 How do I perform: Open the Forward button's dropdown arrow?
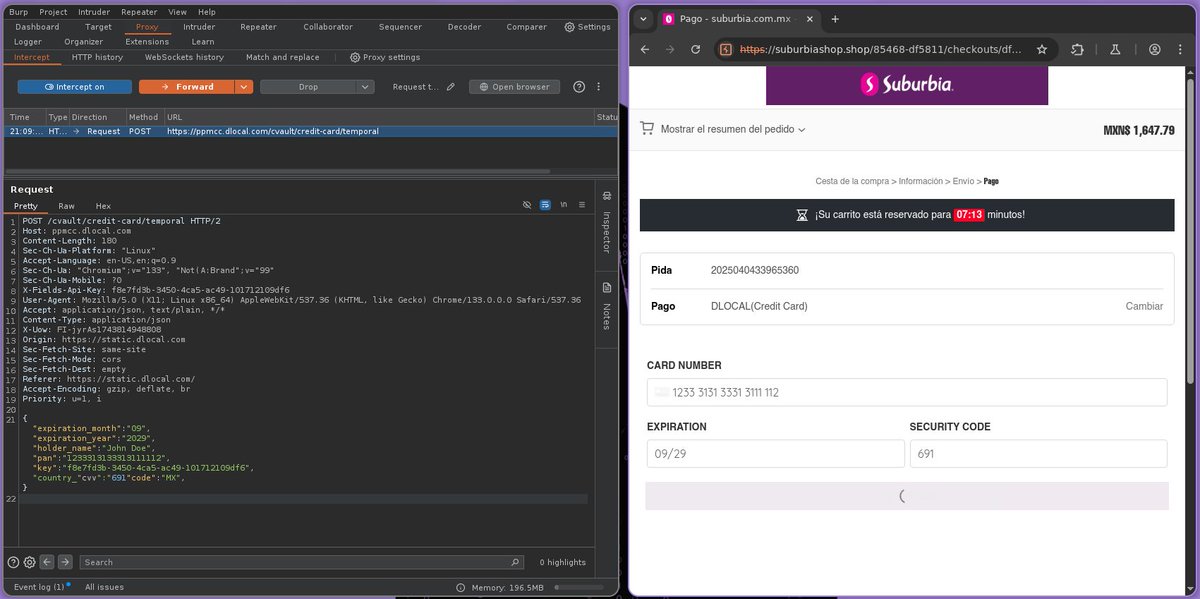[x=244, y=87]
